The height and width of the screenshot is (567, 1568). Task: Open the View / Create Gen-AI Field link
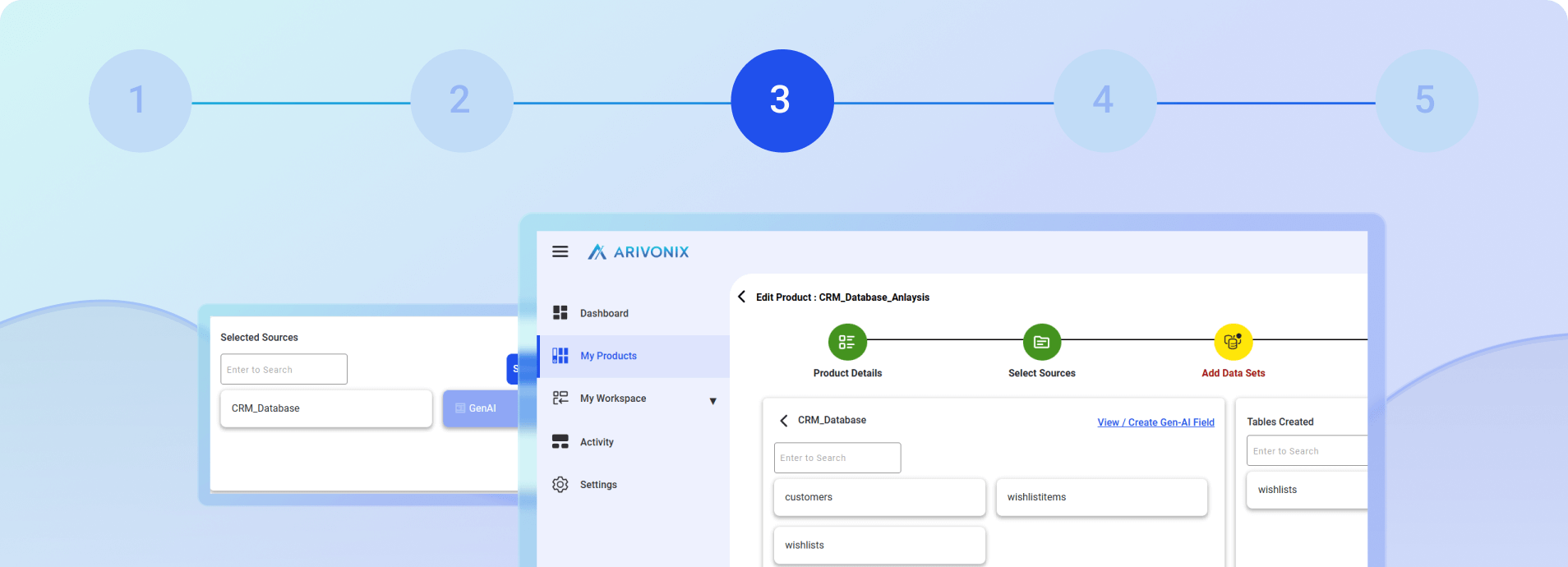tap(1155, 422)
